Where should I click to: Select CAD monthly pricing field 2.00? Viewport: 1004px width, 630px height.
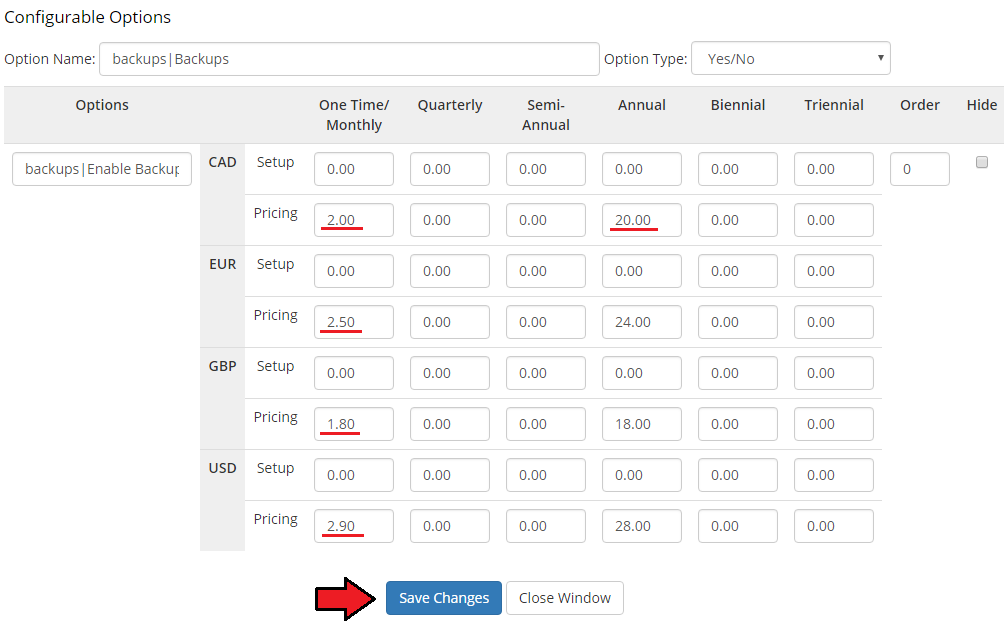(354, 220)
